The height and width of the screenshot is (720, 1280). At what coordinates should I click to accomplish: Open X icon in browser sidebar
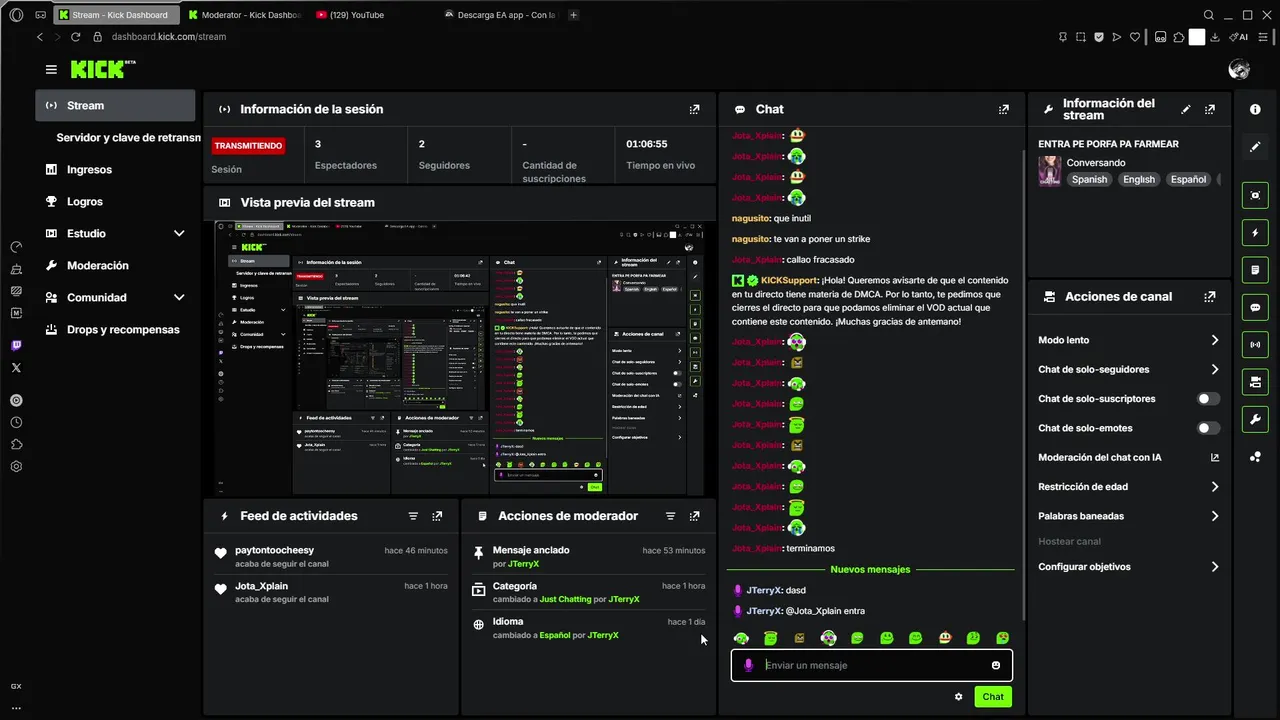click(16, 368)
